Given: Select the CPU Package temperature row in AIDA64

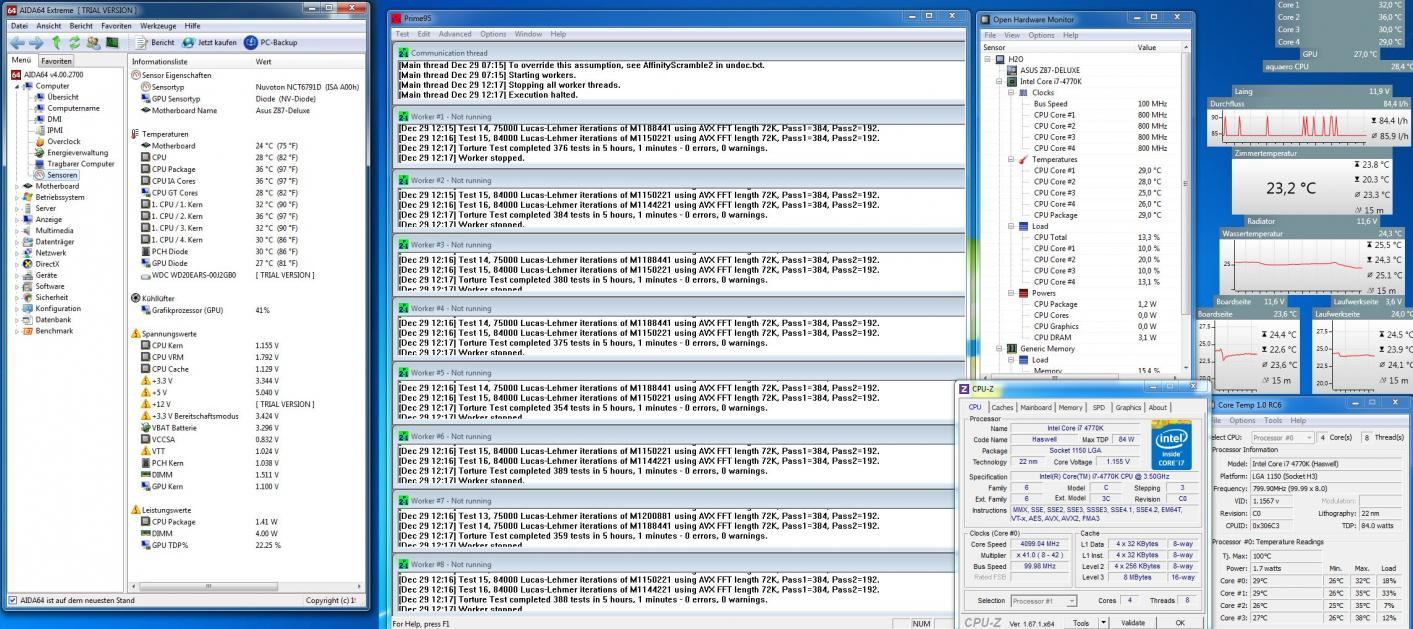Looking at the screenshot, I should 246,169.
